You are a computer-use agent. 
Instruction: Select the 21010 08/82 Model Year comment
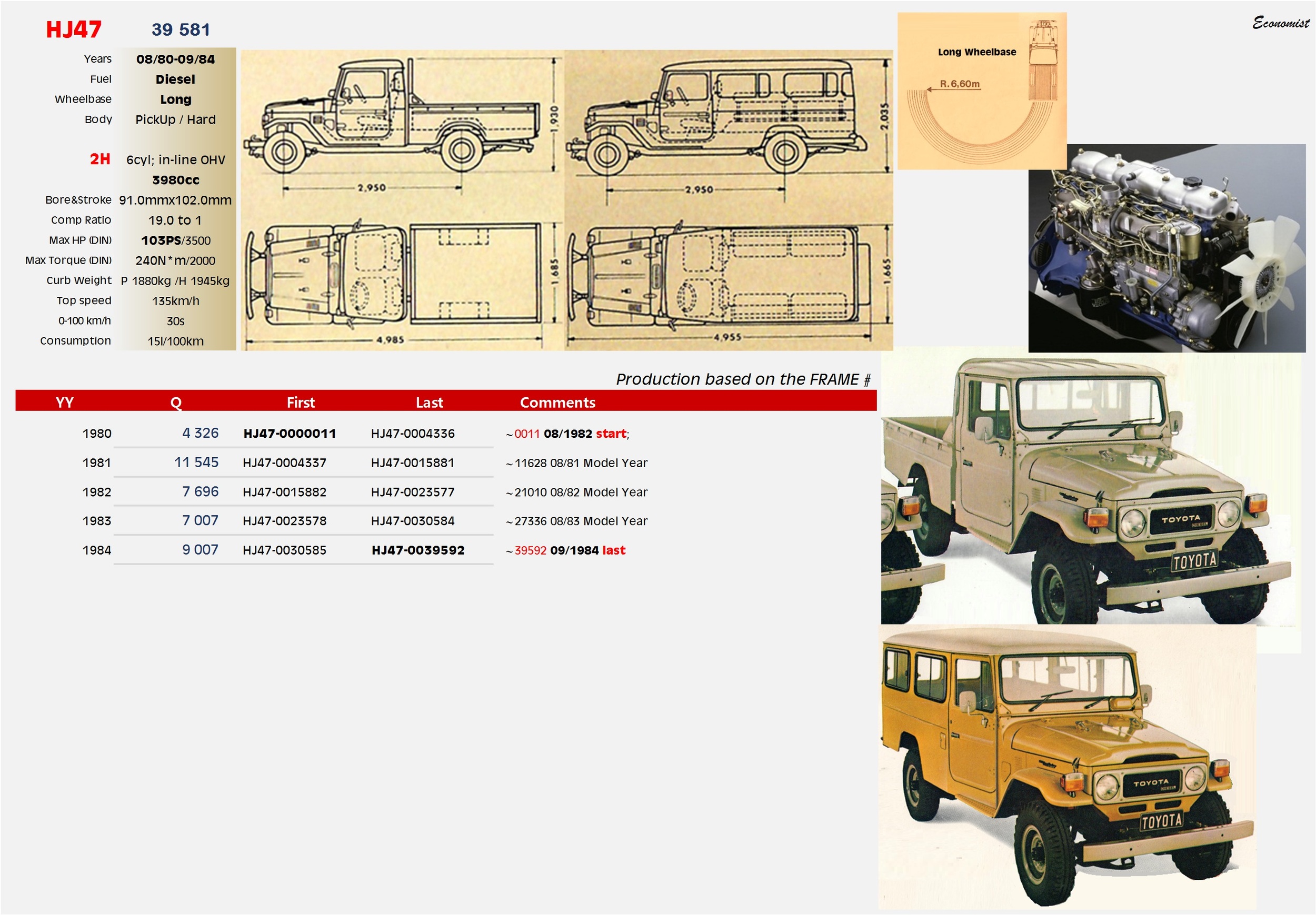coord(576,491)
